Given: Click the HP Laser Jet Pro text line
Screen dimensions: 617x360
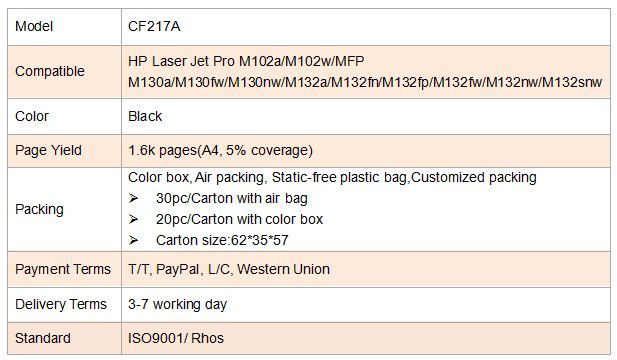Looking at the screenshot, I should [x=246, y=61].
